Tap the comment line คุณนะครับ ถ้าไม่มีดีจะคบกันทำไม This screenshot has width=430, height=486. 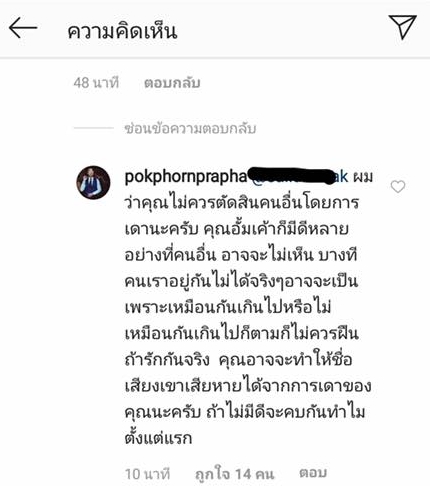pos(245,412)
